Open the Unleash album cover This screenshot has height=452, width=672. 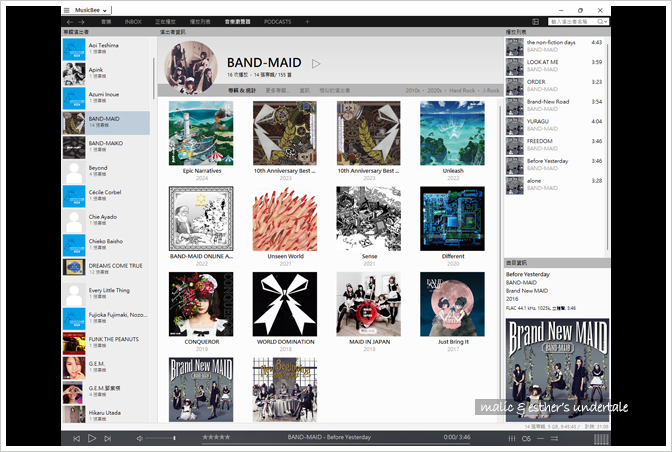pyautogui.click(x=452, y=133)
